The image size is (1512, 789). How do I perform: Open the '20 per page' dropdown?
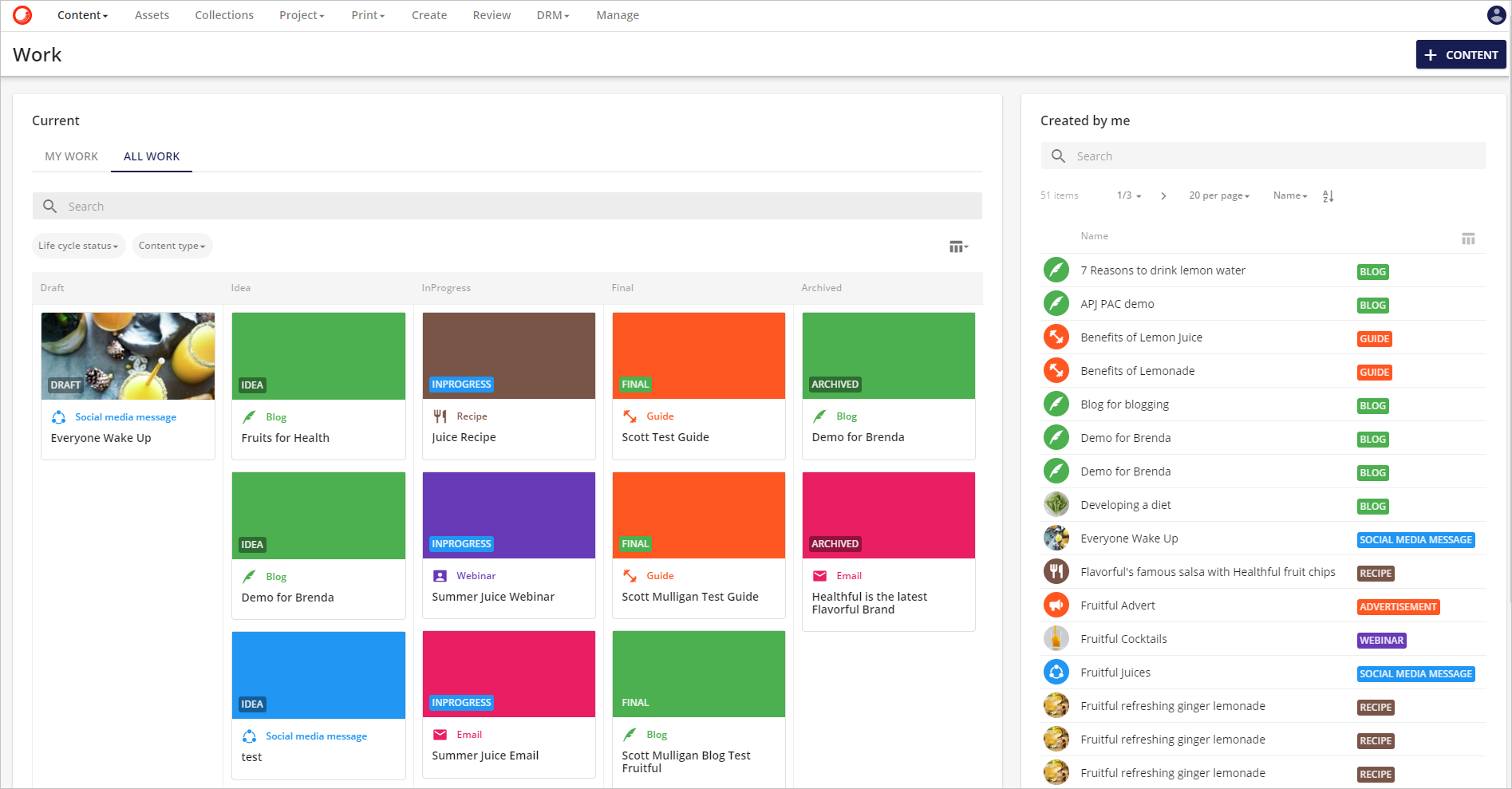1219,195
